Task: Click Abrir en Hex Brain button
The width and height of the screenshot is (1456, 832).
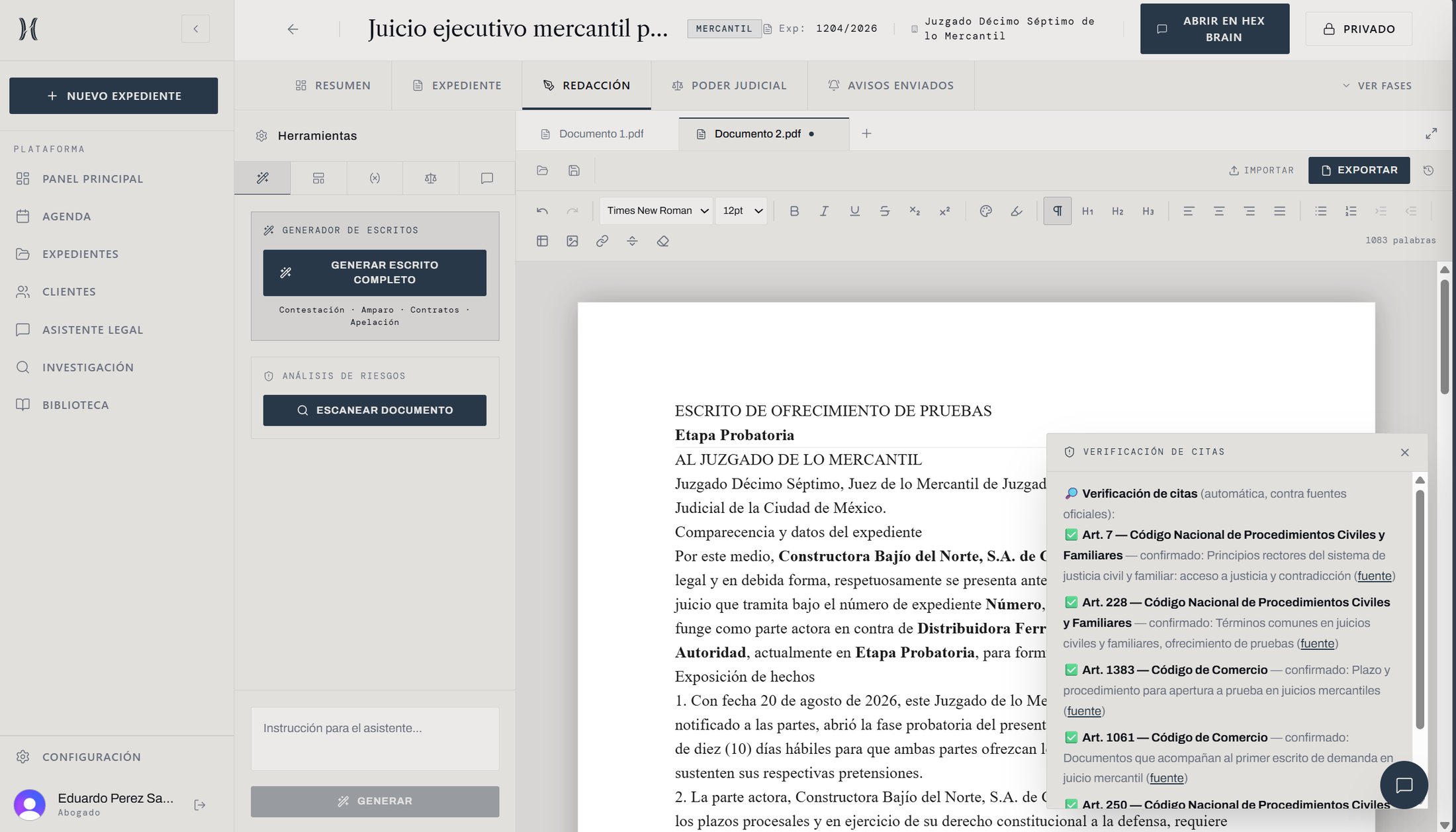Action: 1214,28
